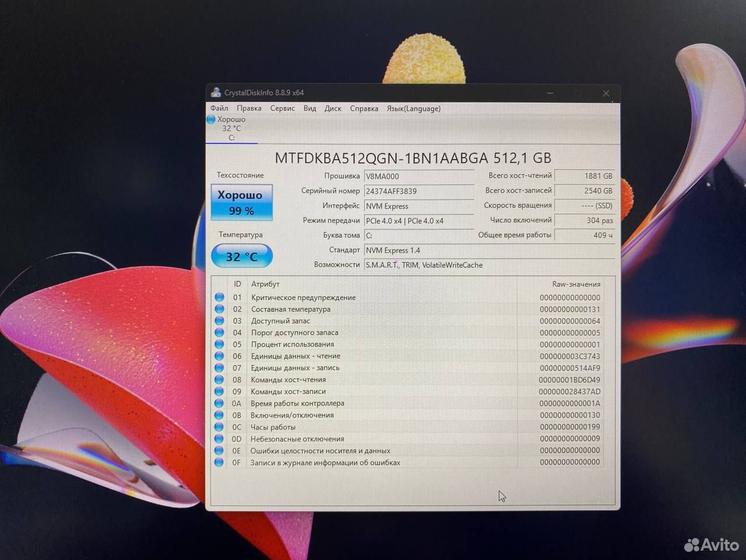This screenshot has width=746, height=560.
Task: Click the Стандарт field NVM Express 1.4
Action: tap(489, 250)
